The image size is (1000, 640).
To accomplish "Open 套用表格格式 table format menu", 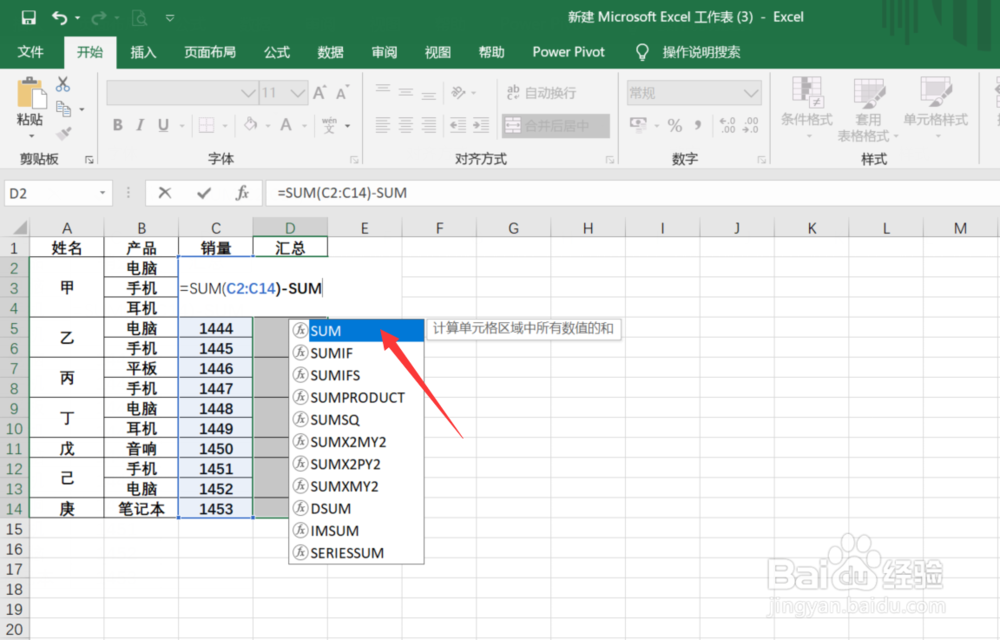I will (868, 109).
